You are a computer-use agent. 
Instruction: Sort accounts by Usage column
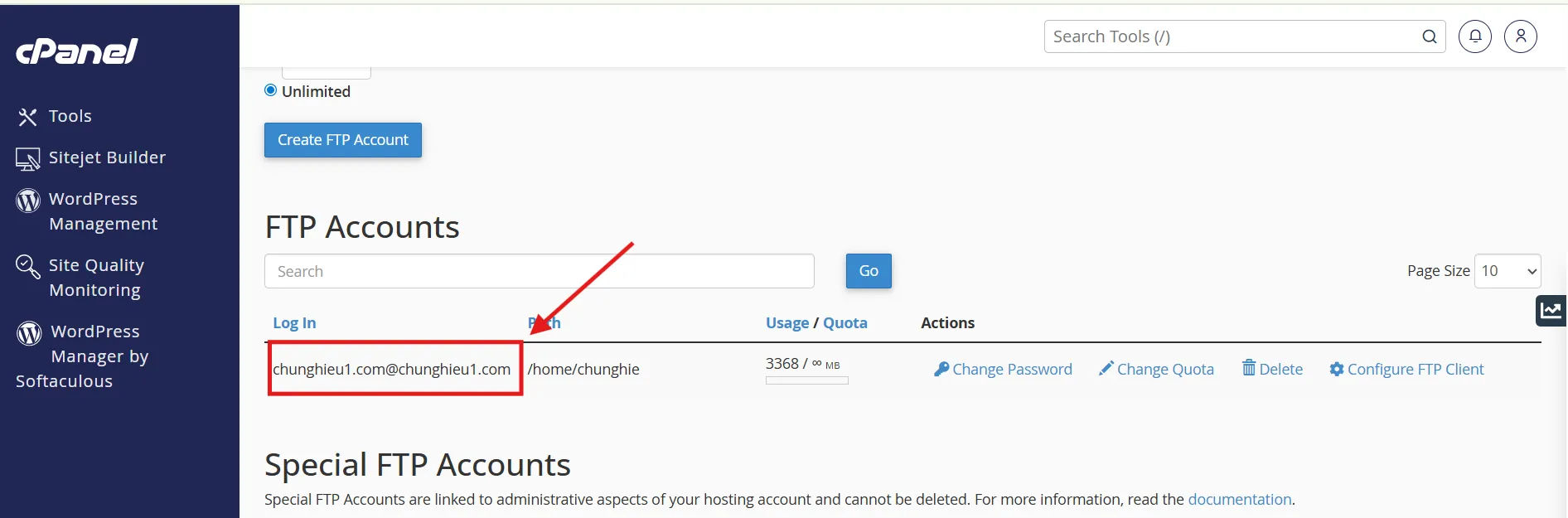point(786,323)
